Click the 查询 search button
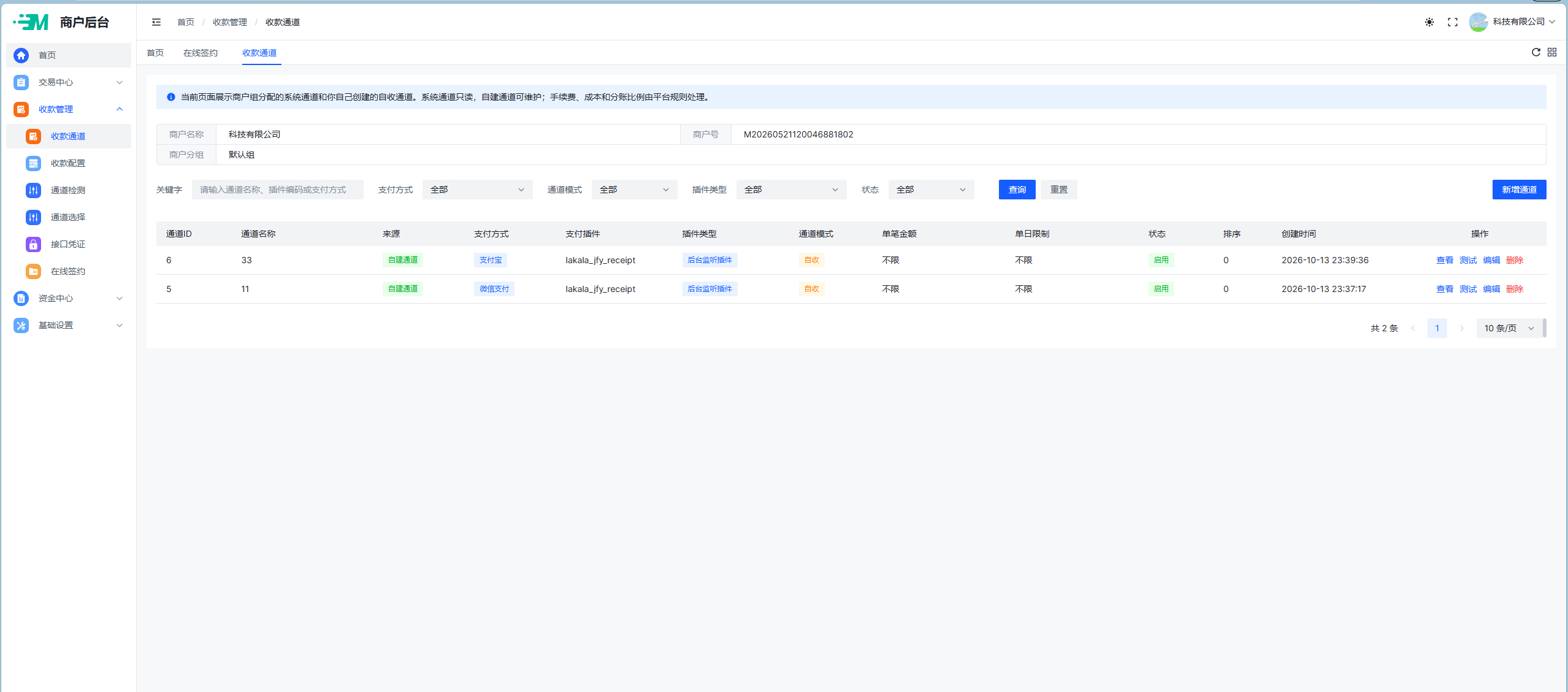This screenshot has height=692, width=1568. coord(1017,190)
